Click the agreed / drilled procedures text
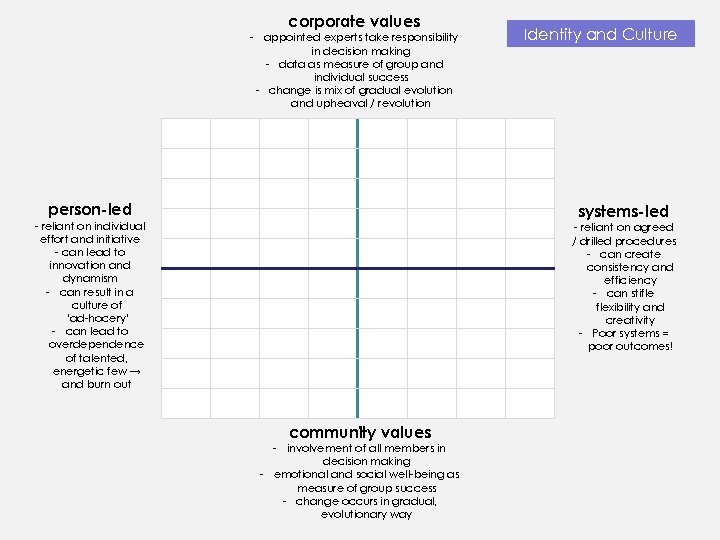 point(624,234)
